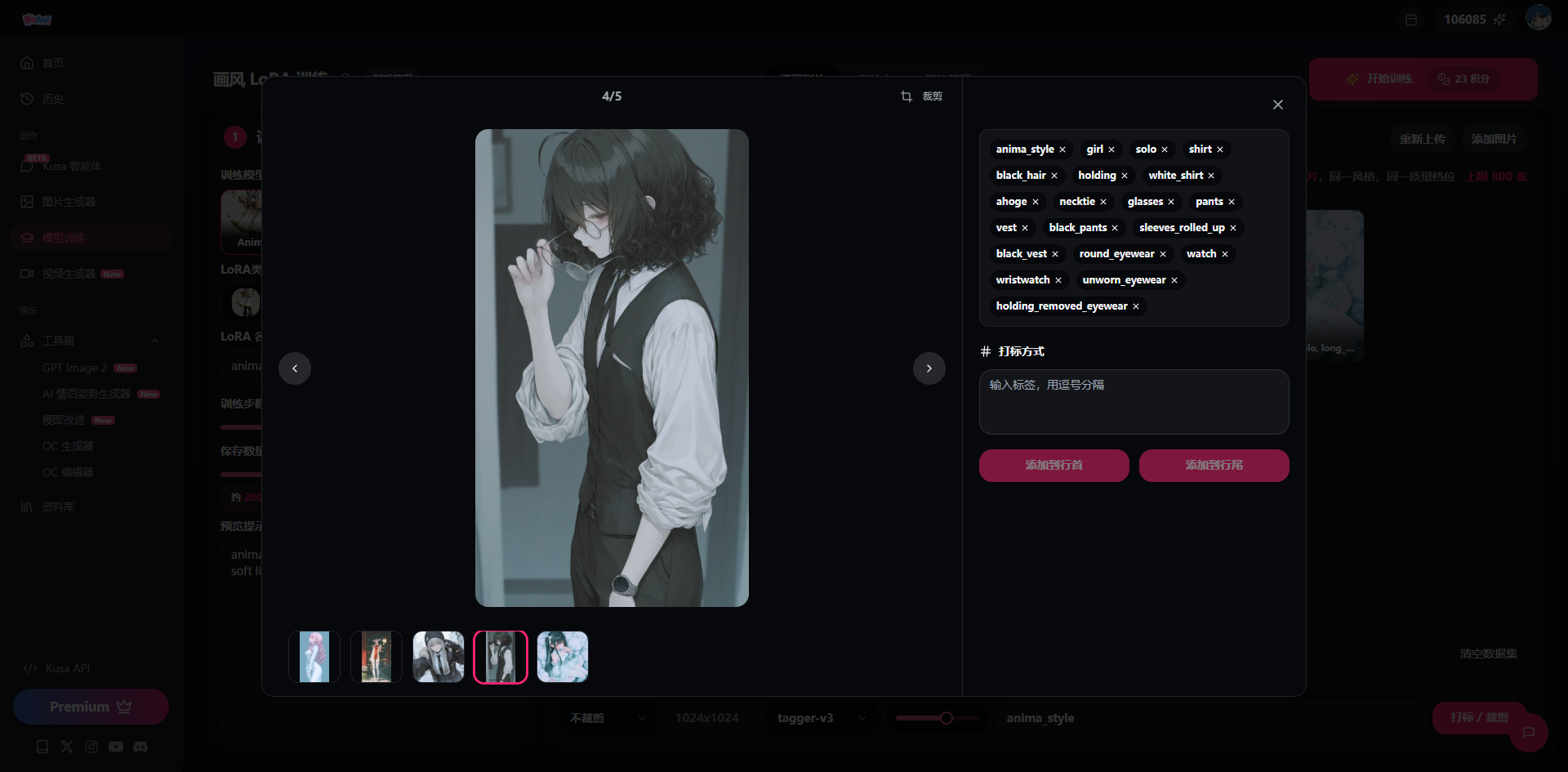
Task: Open 图片生成器 in the sidebar
Action: [x=91, y=202]
